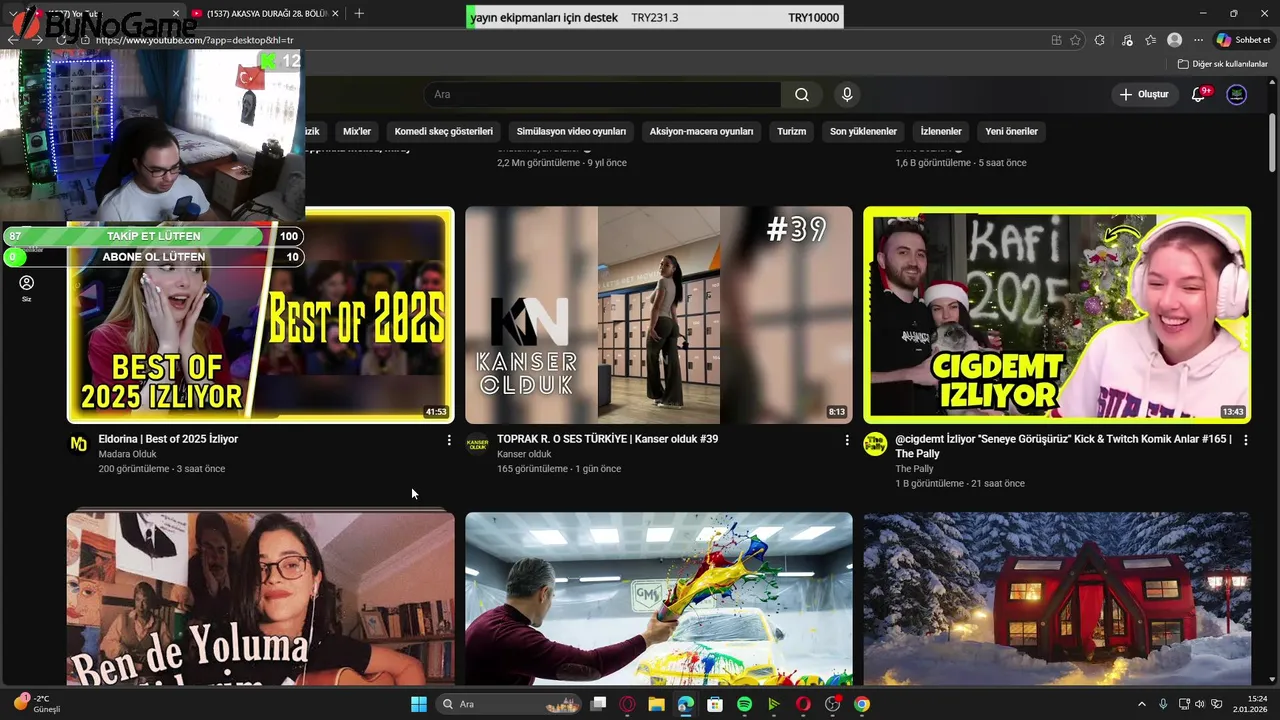Focus the YouTube 'Ara' search field
This screenshot has width=1280, height=720.
point(603,94)
